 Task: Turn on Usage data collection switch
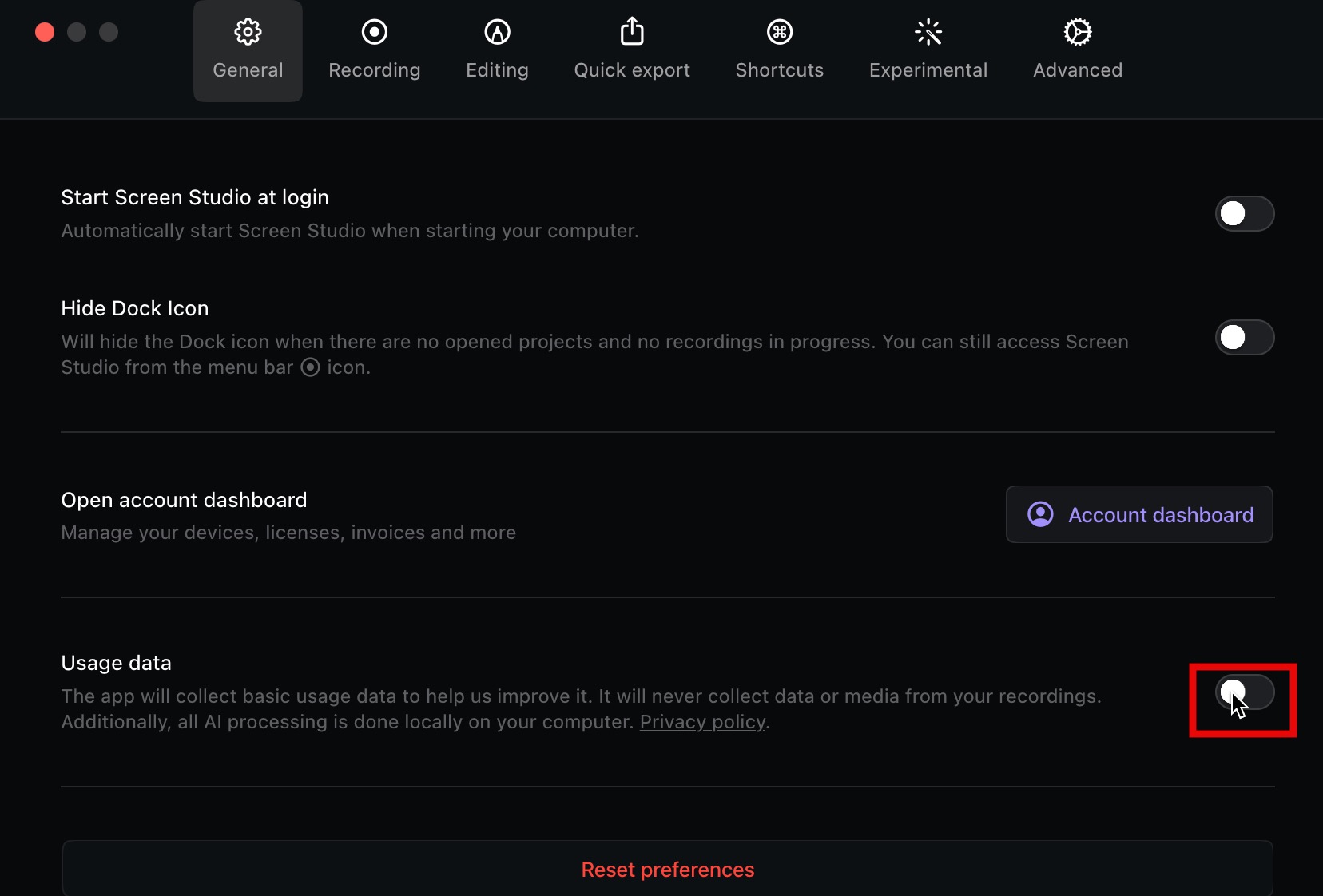point(1244,692)
